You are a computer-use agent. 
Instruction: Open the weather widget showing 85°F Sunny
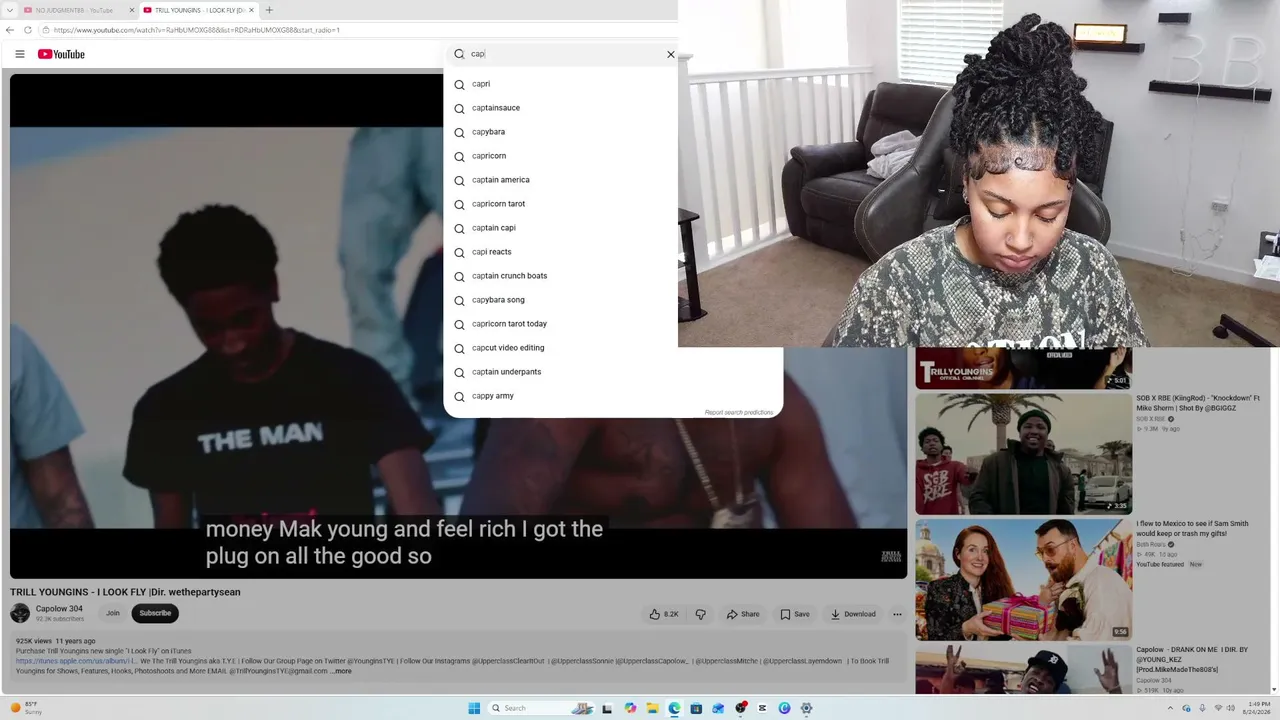coord(27,708)
